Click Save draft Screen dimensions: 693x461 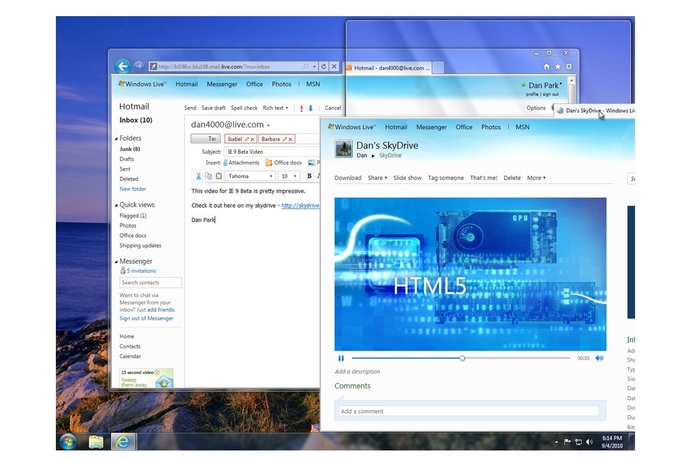pos(213,108)
